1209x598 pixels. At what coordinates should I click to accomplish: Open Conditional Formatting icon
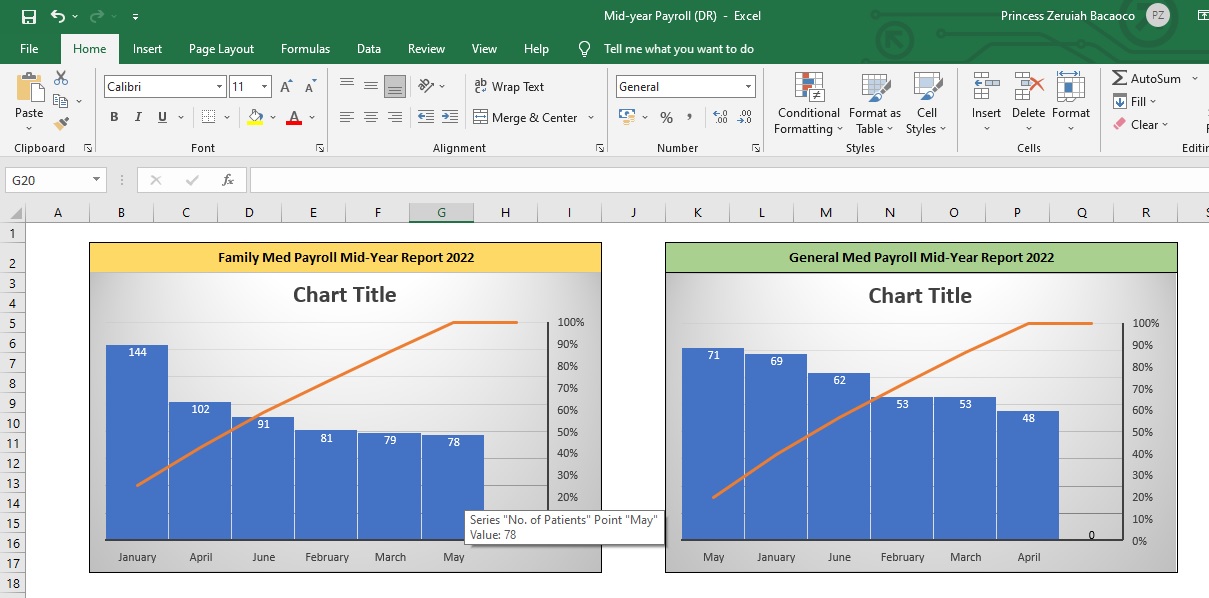(x=809, y=87)
